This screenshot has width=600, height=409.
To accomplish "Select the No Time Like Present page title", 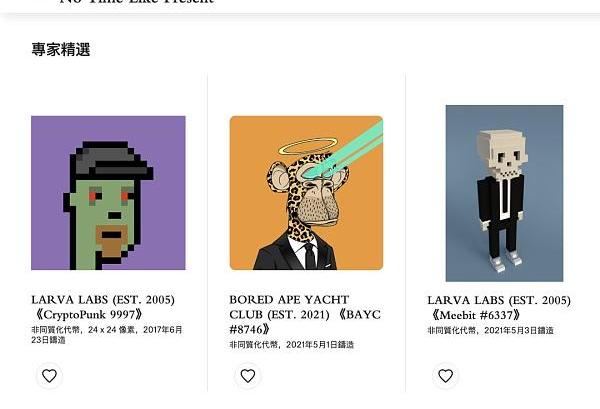I will pyautogui.click(x=137, y=2).
